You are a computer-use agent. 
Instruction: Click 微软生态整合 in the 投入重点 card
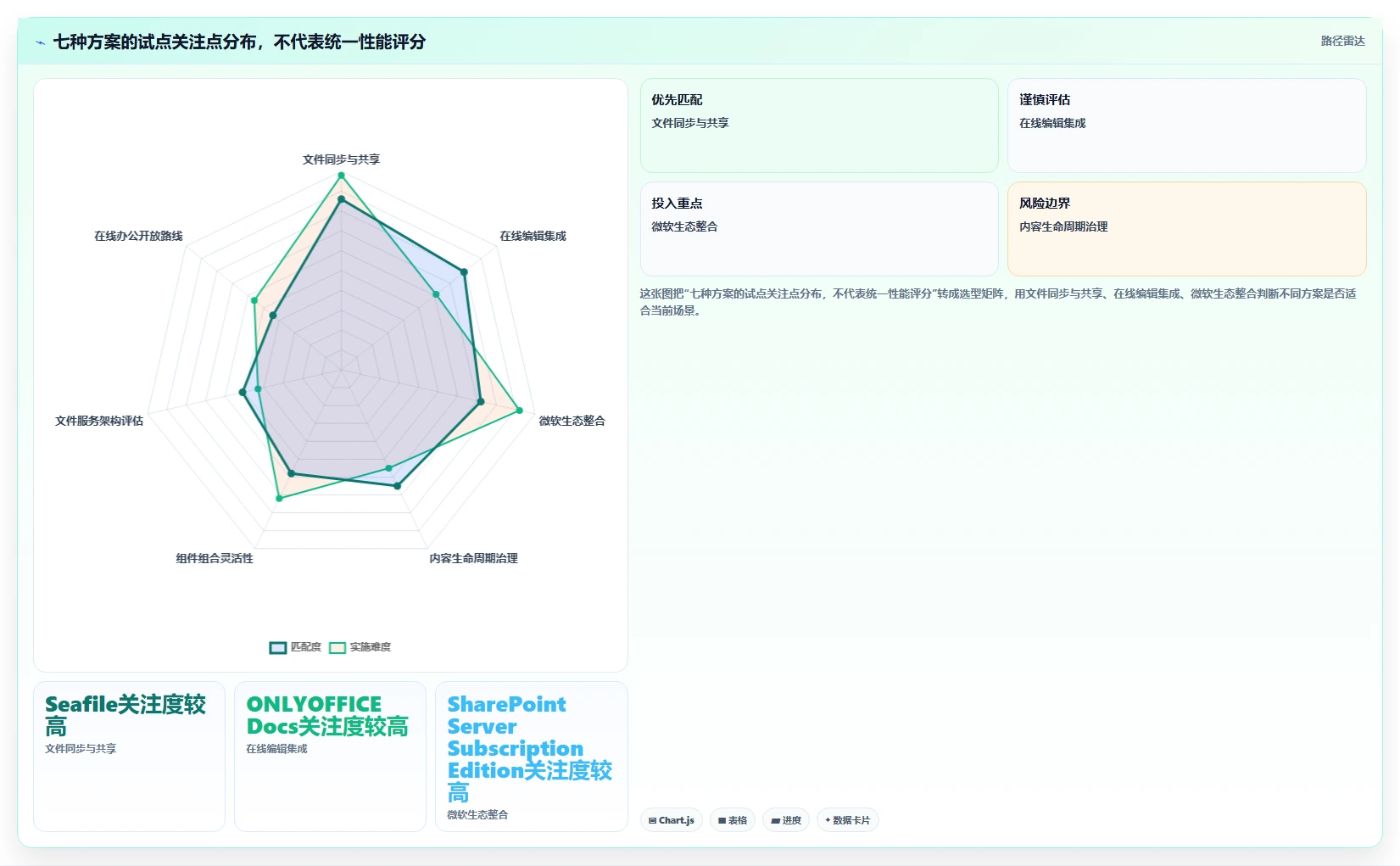[x=684, y=226]
